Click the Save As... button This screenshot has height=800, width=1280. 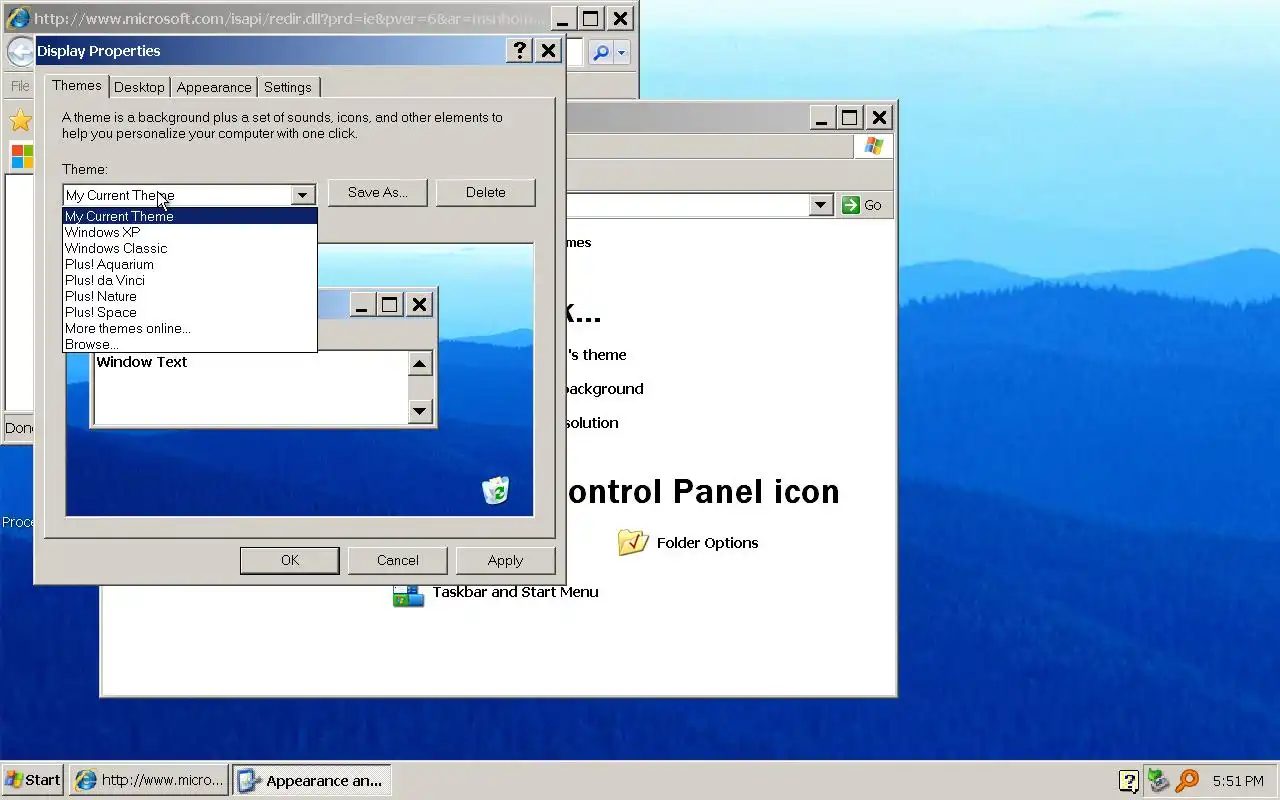pos(378,192)
